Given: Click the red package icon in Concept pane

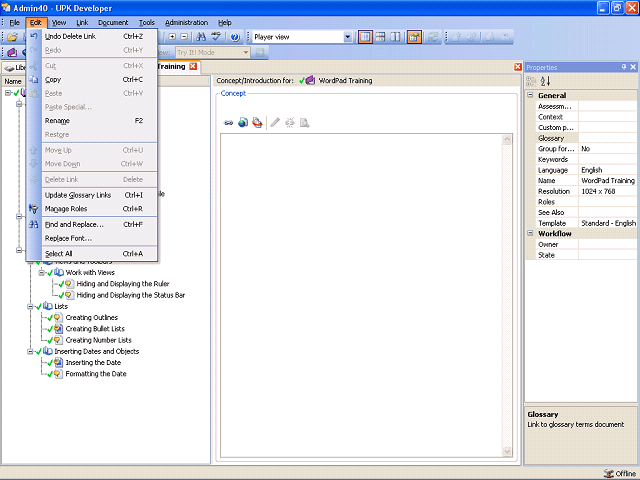Looking at the screenshot, I should coord(257,122).
